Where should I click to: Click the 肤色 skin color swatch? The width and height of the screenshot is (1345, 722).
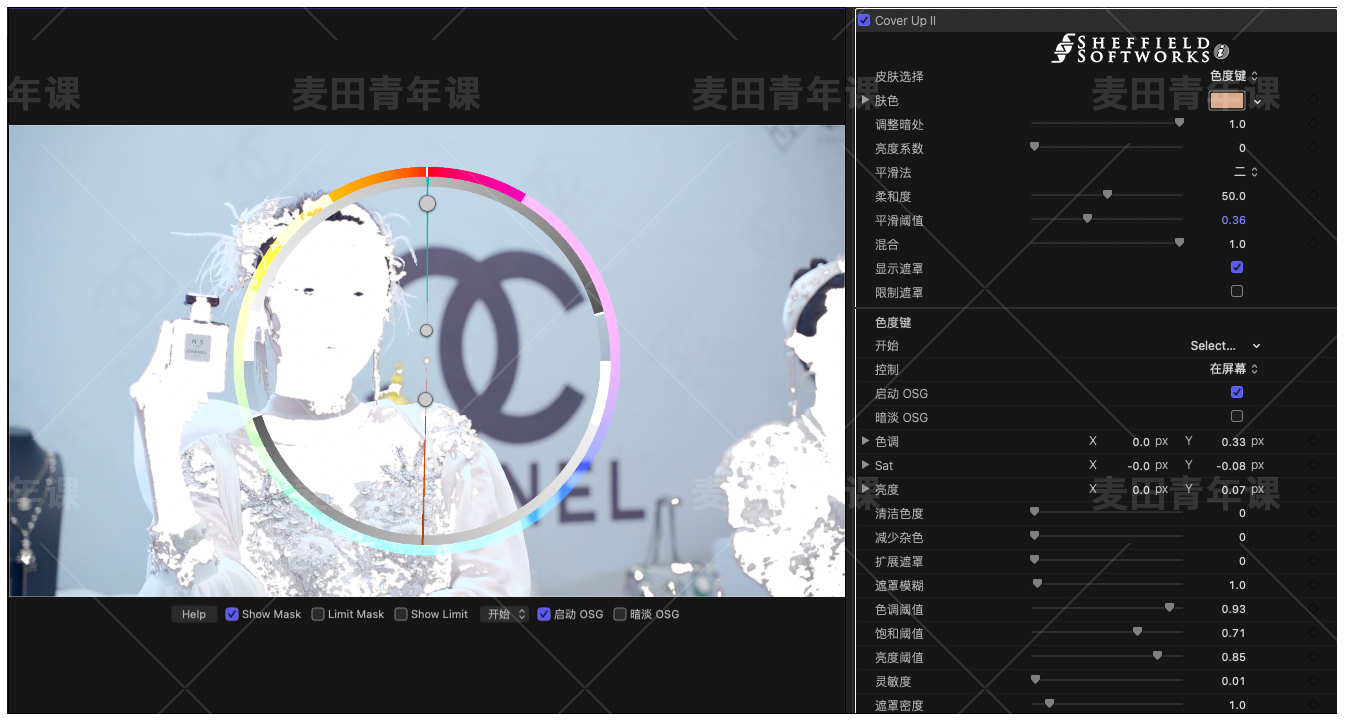(1227, 101)
